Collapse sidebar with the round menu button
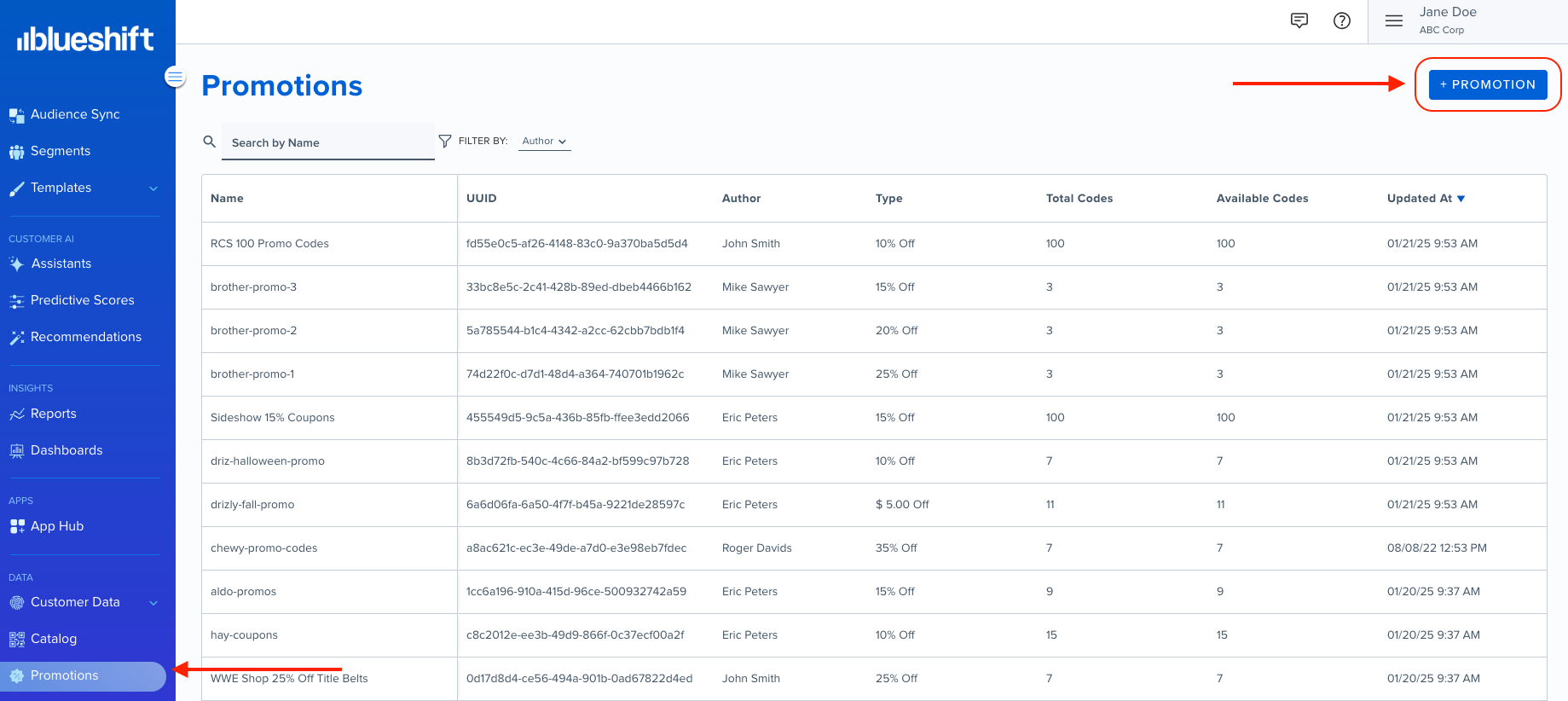 (x=175, y=77)
